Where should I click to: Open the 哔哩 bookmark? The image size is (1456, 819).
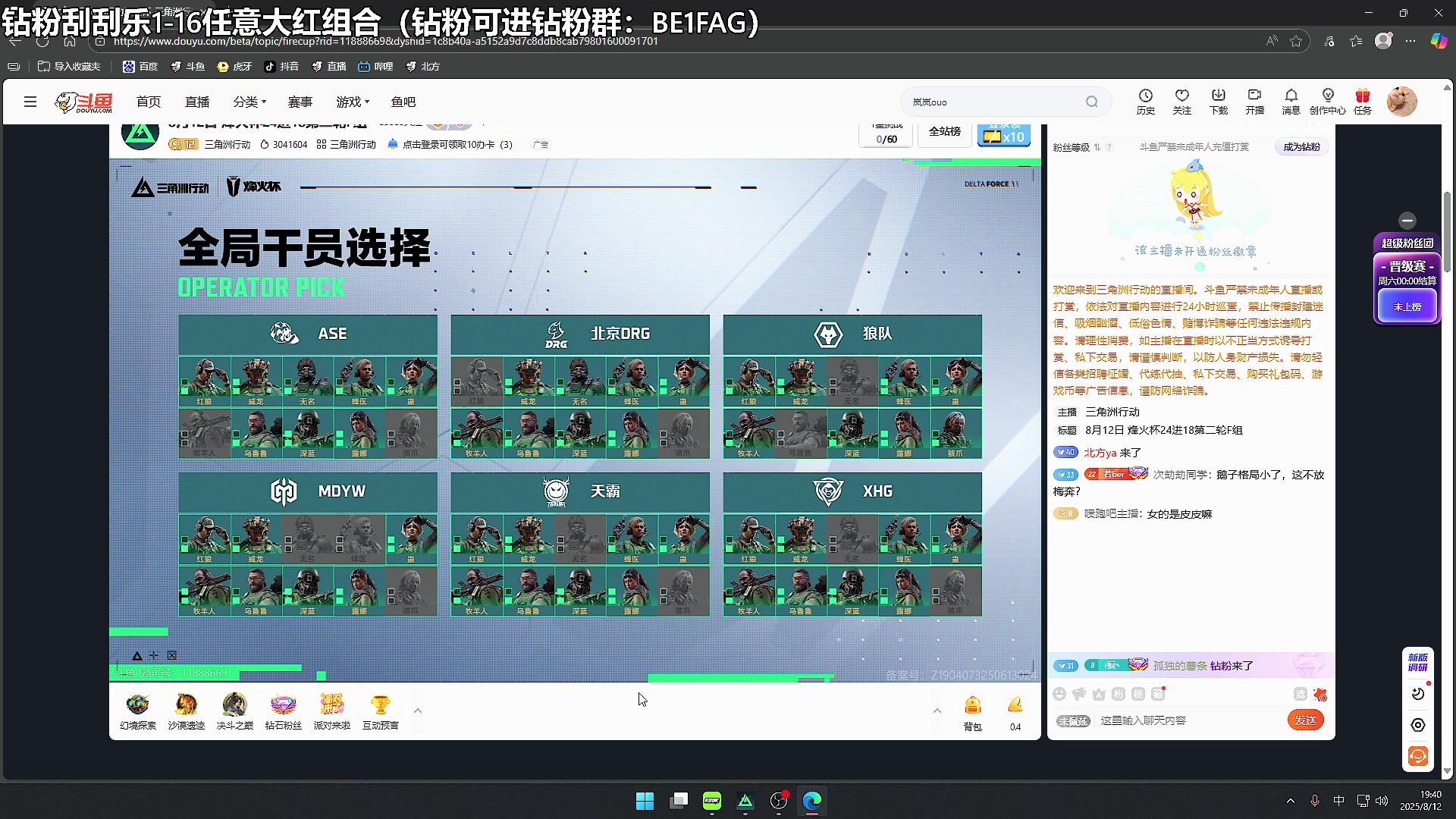tap(375, 67)
